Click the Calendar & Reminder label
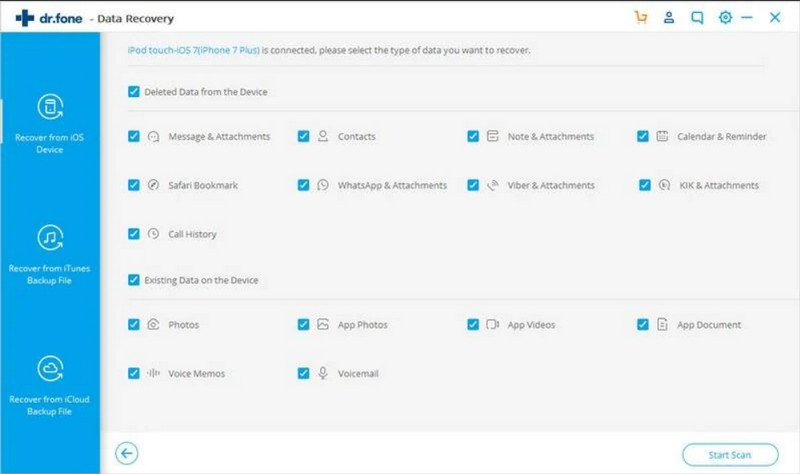This screenshot has width=800, height=474. pos(721,136)
